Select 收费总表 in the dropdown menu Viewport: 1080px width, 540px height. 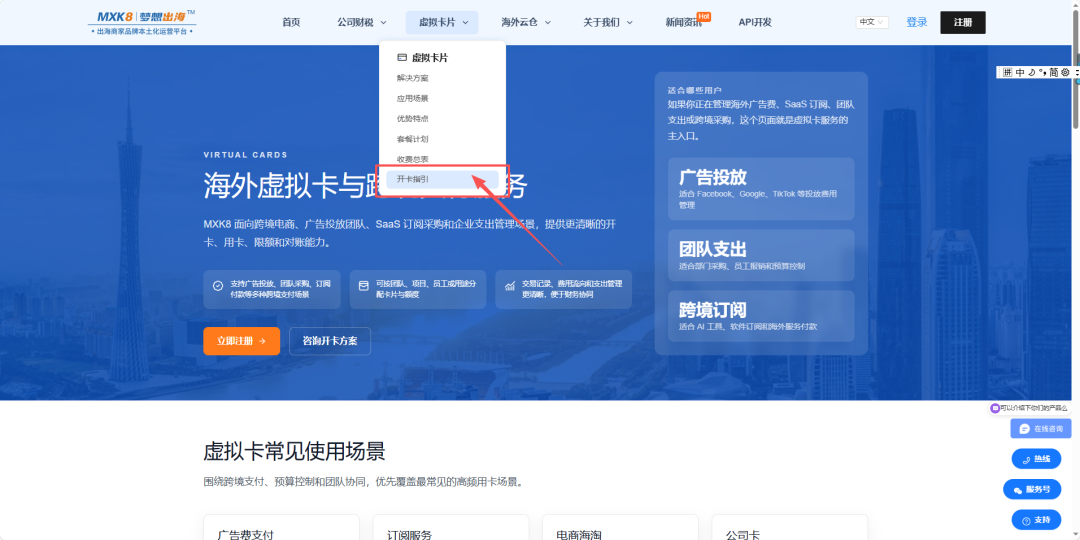413,159
